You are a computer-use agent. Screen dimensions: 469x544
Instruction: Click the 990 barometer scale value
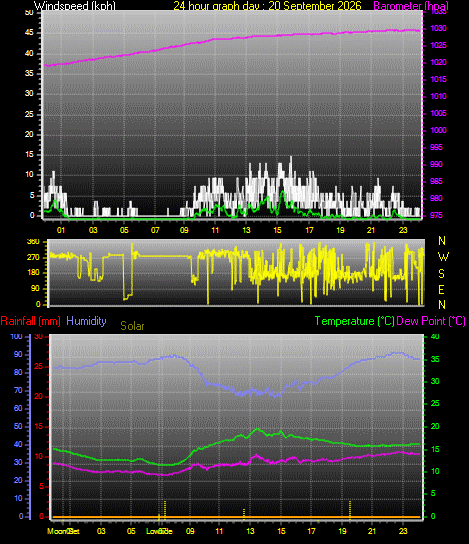436,164
